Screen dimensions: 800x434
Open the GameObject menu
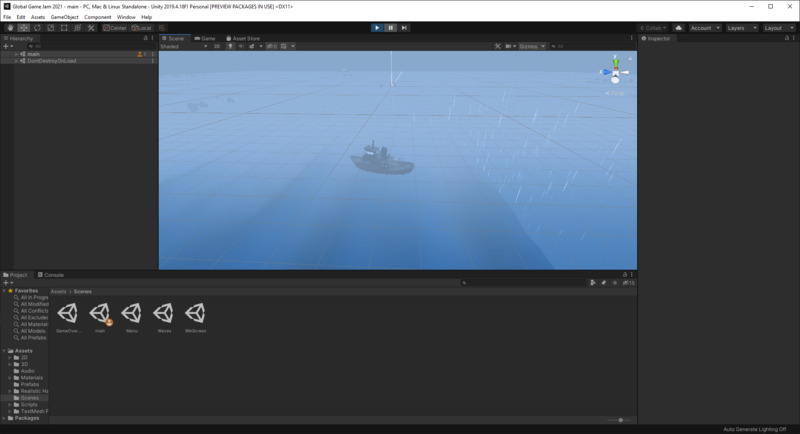pos(64,17)
